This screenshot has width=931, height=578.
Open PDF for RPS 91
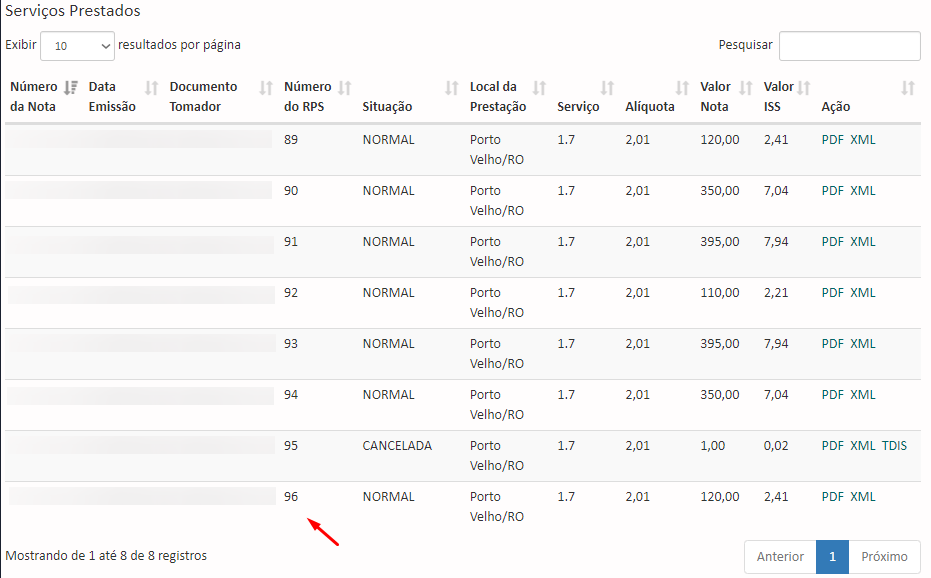pyautogui.click(x=832, y=242)
